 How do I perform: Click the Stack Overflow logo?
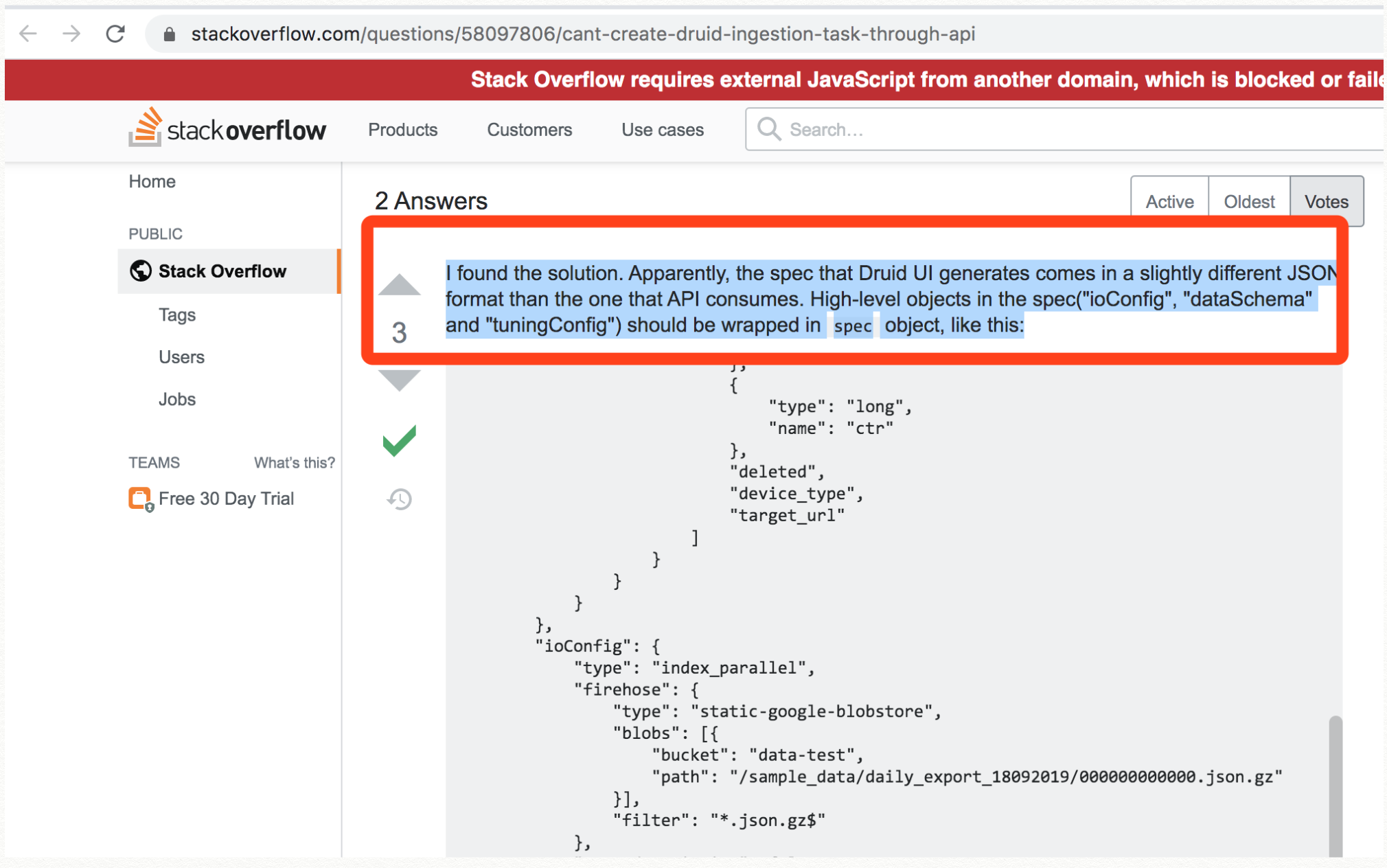click(x=227, y=128)
